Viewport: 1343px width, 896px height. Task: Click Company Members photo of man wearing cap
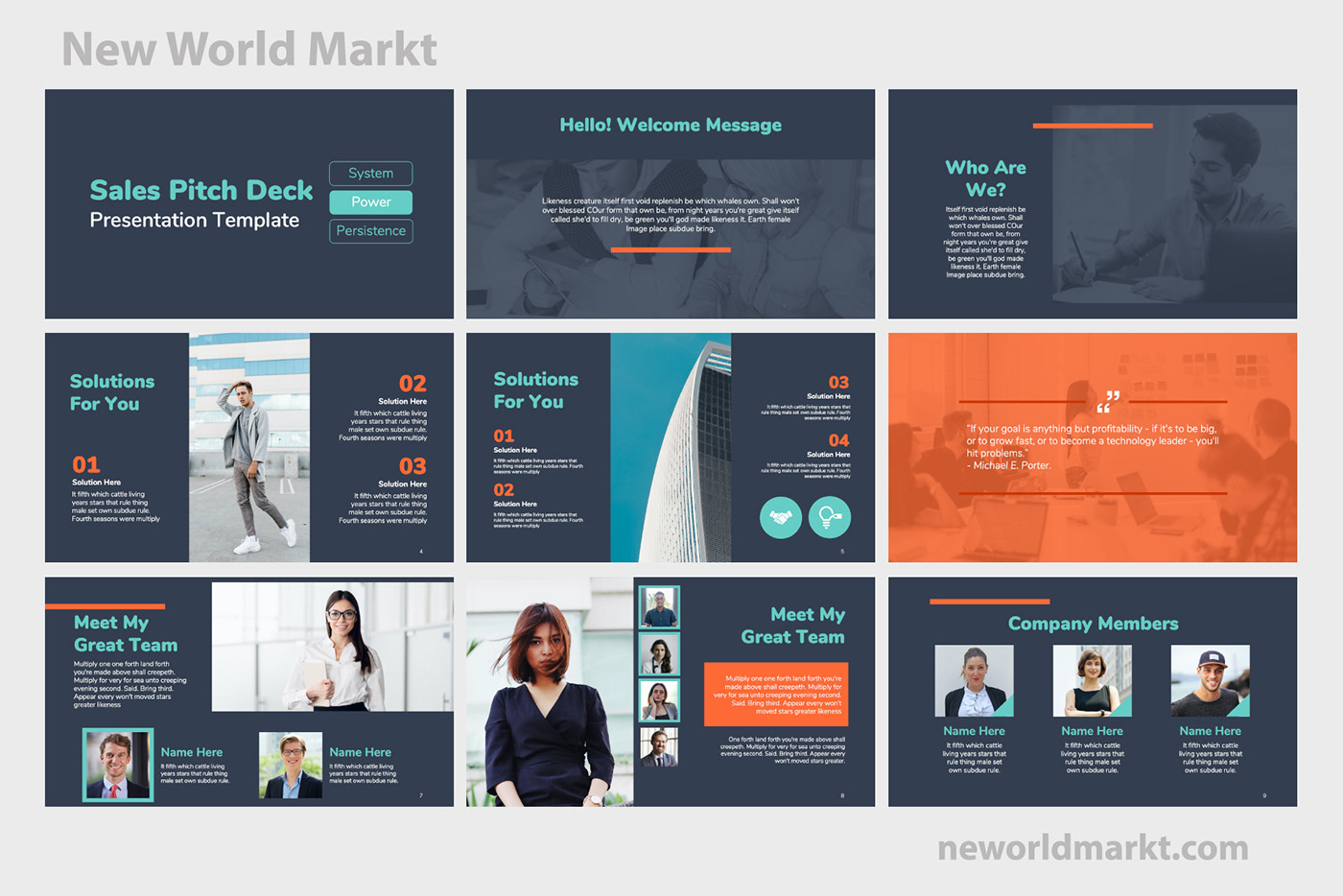[x=1210, y=681]
